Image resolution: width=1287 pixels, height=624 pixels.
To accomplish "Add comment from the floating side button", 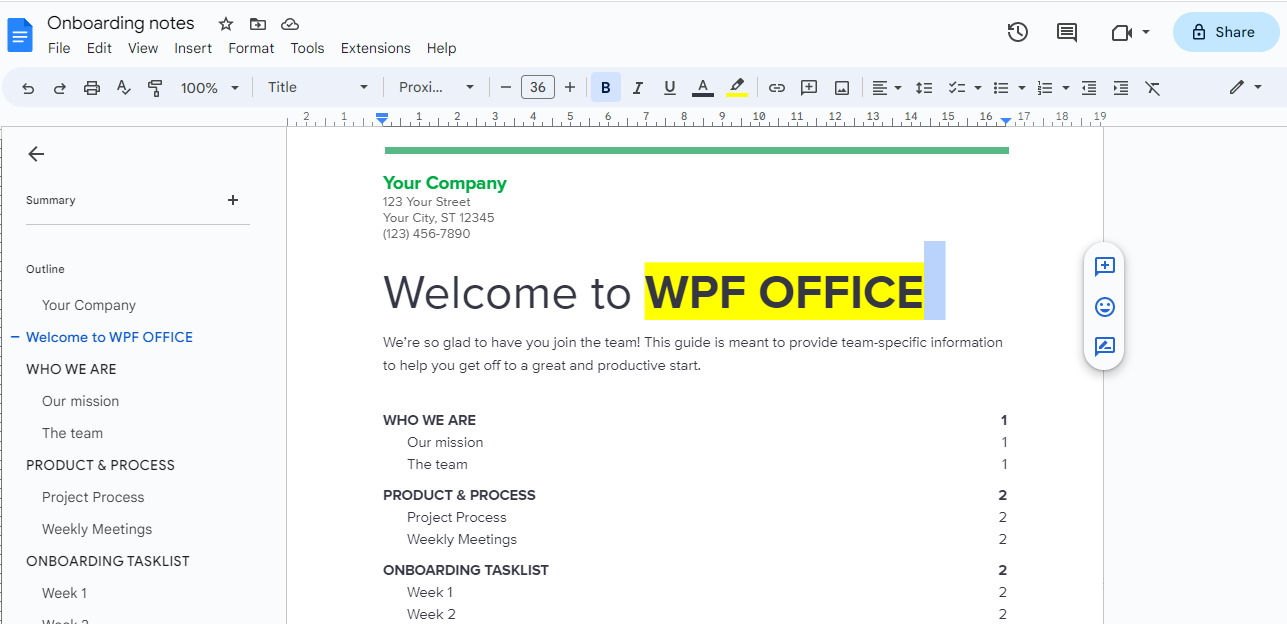I will click(1105, 266).
